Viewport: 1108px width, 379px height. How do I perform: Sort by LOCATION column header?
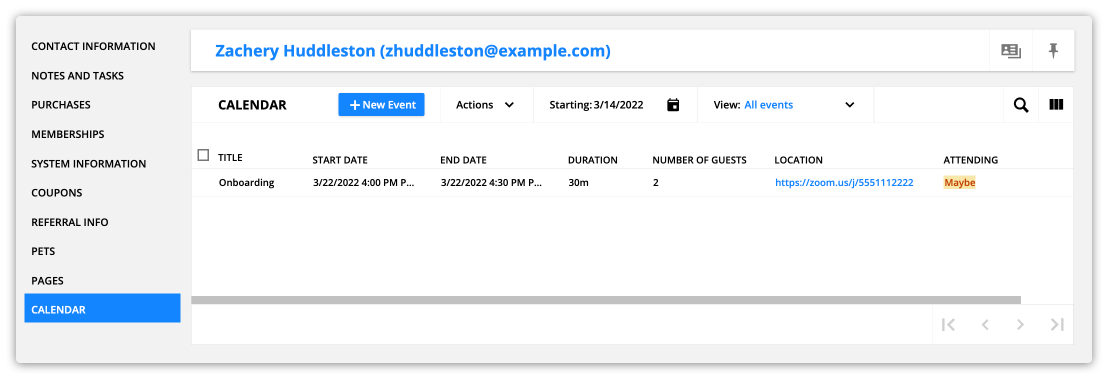798,161
